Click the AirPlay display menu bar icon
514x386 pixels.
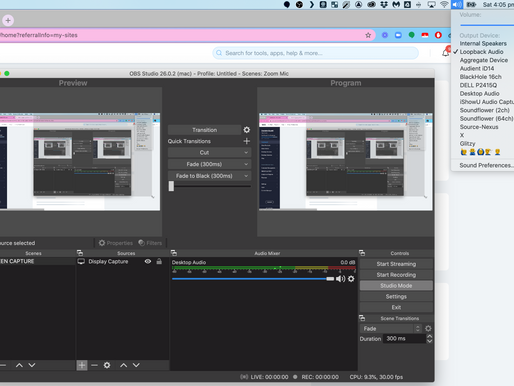pos(431,5)
